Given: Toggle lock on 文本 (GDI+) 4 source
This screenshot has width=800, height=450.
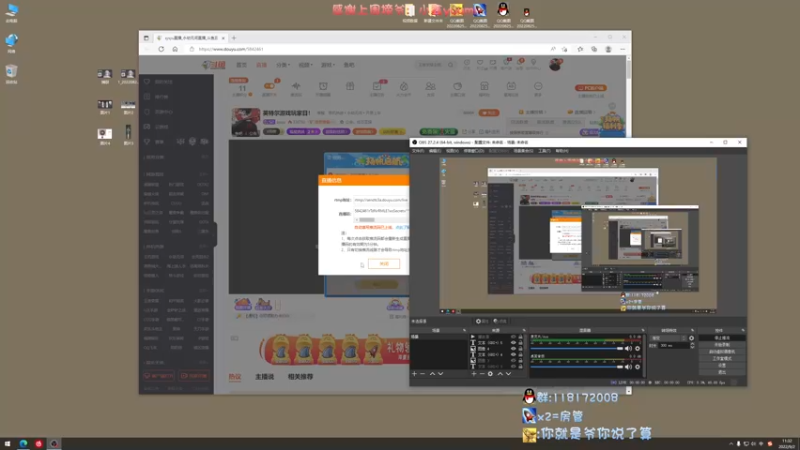Looking at the screenshot, I should pyautogui.click(x=520, y=355).
